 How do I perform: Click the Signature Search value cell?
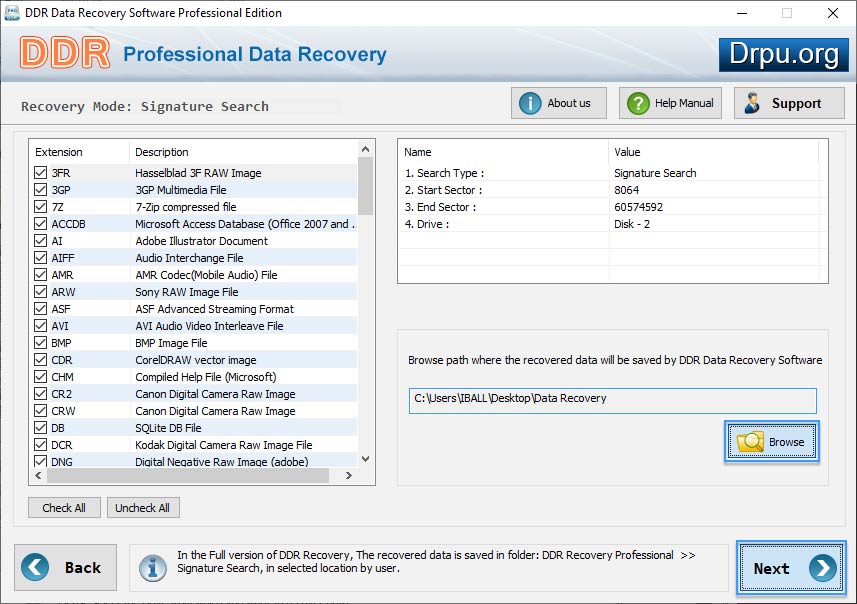tap(655, 173)
